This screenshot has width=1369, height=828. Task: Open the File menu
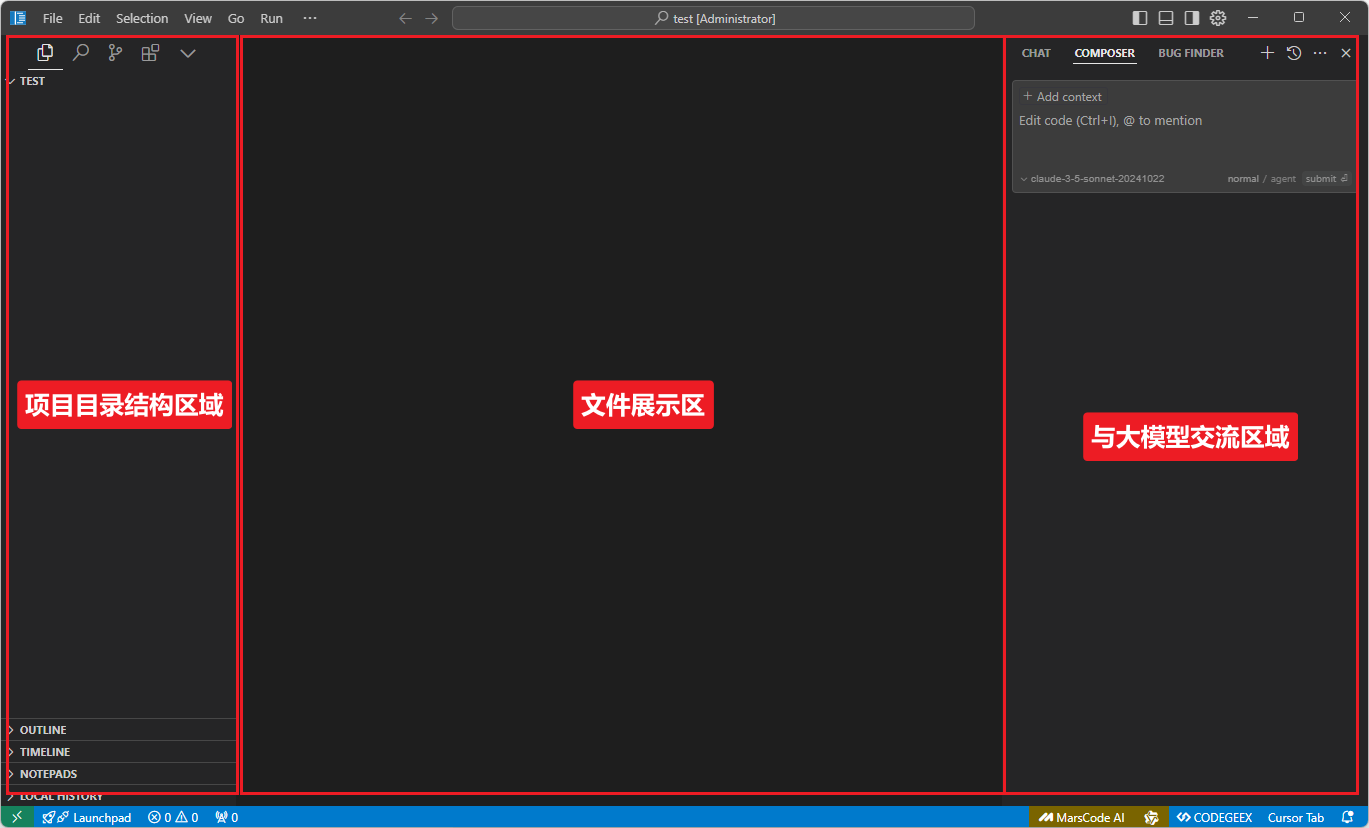(x=52, y=18)
